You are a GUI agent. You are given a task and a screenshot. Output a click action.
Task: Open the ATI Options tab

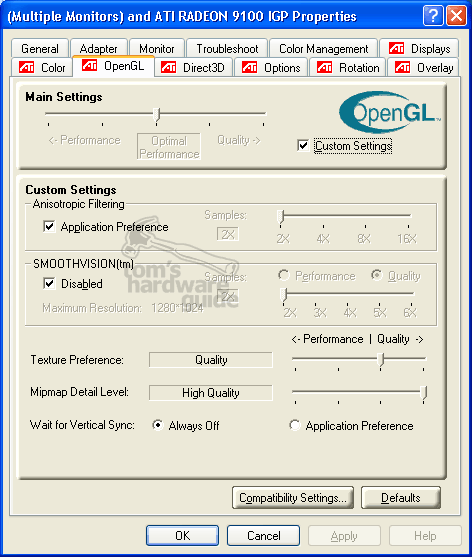coord(271,67)
